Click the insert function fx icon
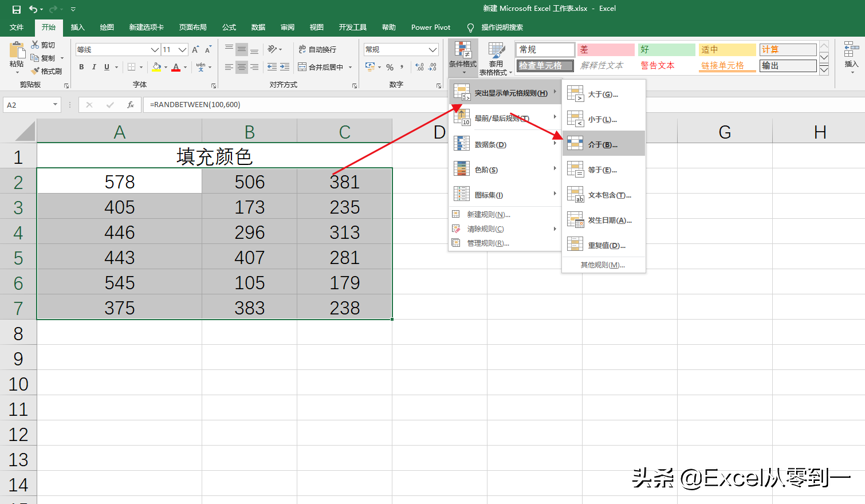Viewport: 865px width, 504px height. click(130, 105)
